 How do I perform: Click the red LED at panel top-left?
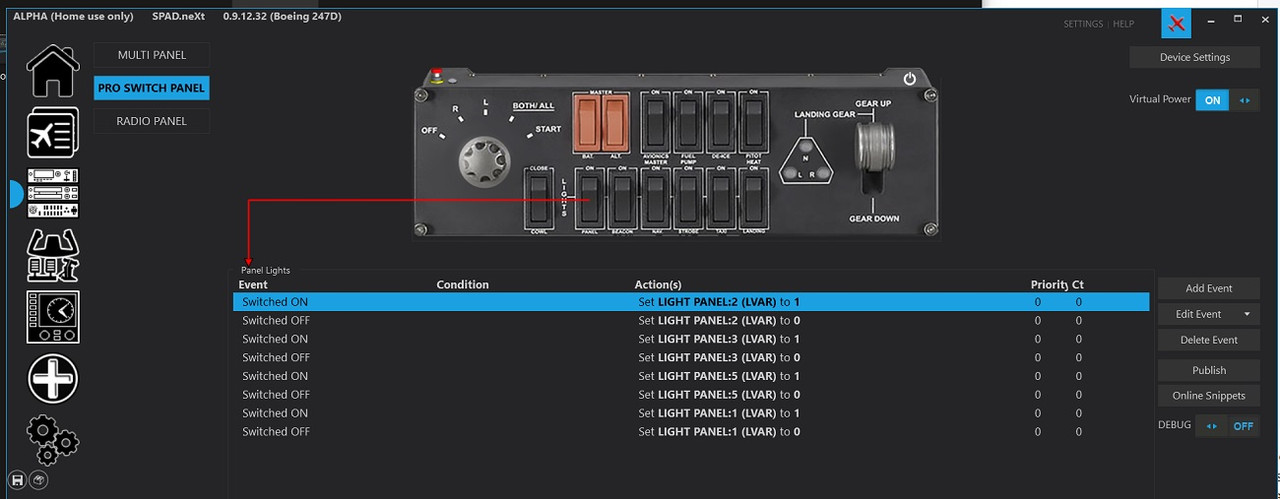(x=436, y=75)
